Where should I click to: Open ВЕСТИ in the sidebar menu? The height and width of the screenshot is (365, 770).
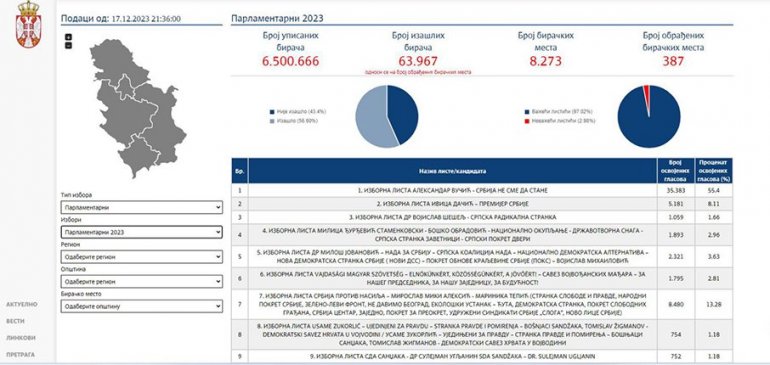coord(16,321)
